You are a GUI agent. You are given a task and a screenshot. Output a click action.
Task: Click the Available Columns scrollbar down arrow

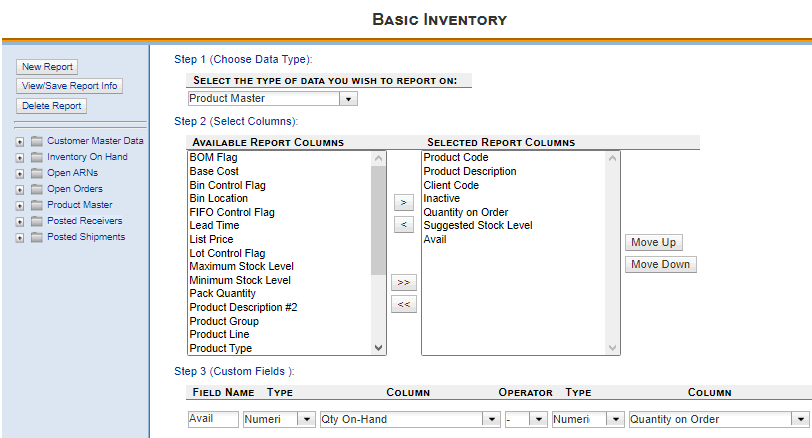coord(379,348)
